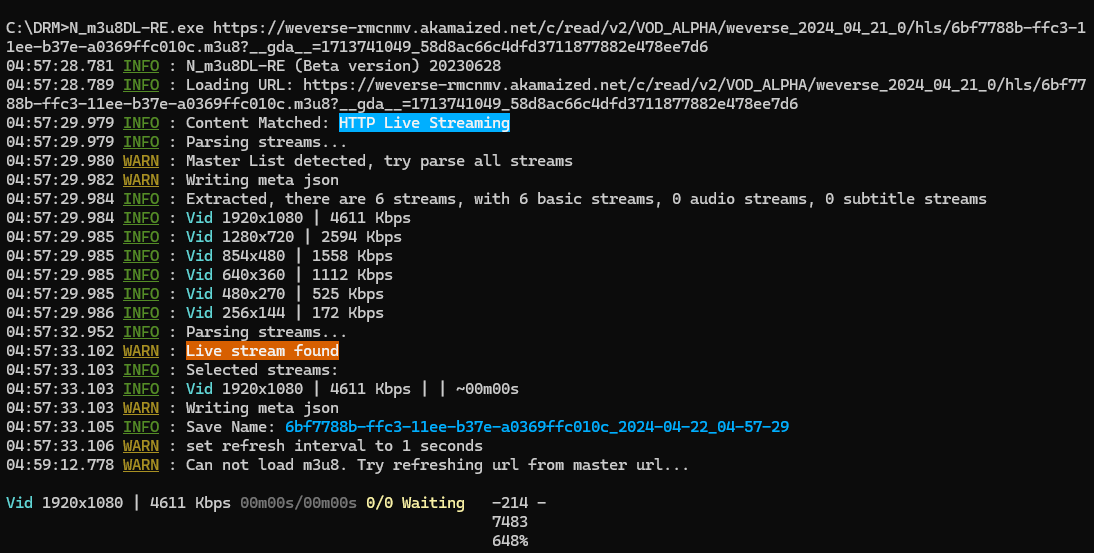Click the 0/0 Waiting status text
The image size is (1094, 553).
[415, 503]
